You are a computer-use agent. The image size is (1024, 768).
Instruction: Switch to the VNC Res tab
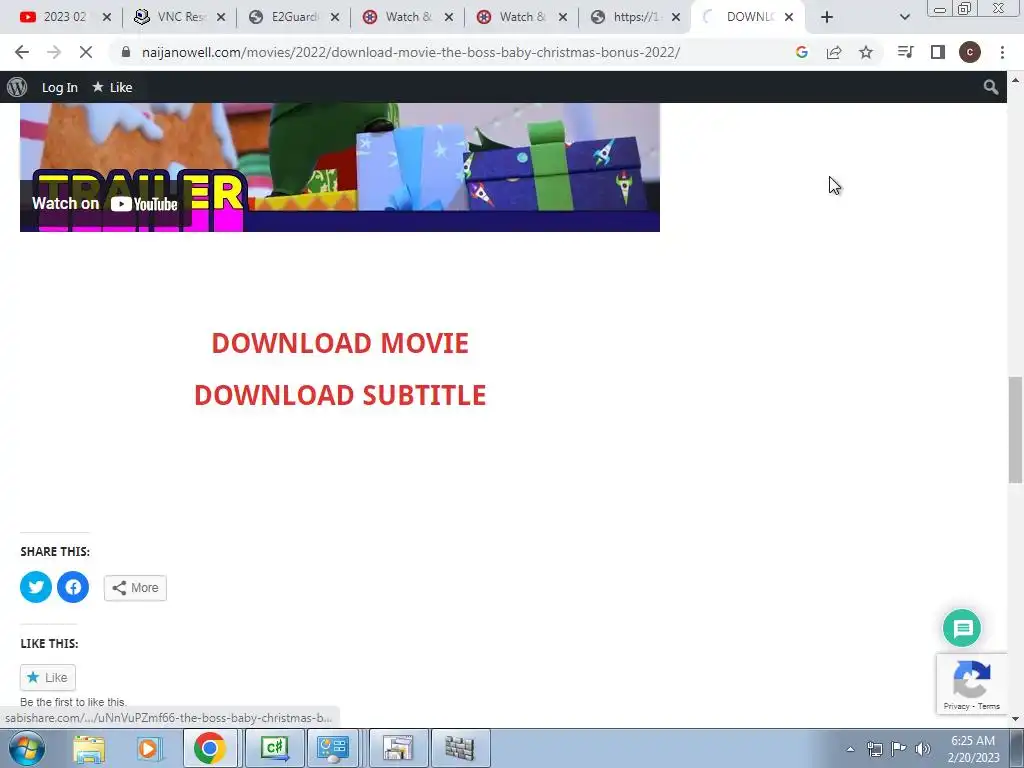click(x=179, y=17)
